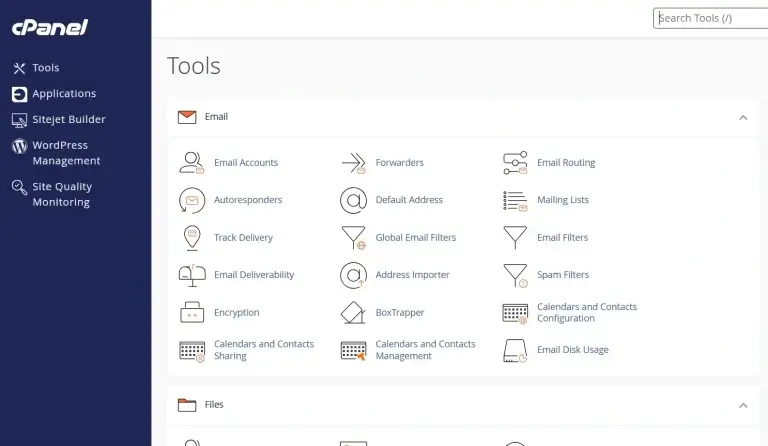
Task: Collapse the Email section chevron
Action: coord(742,117)
